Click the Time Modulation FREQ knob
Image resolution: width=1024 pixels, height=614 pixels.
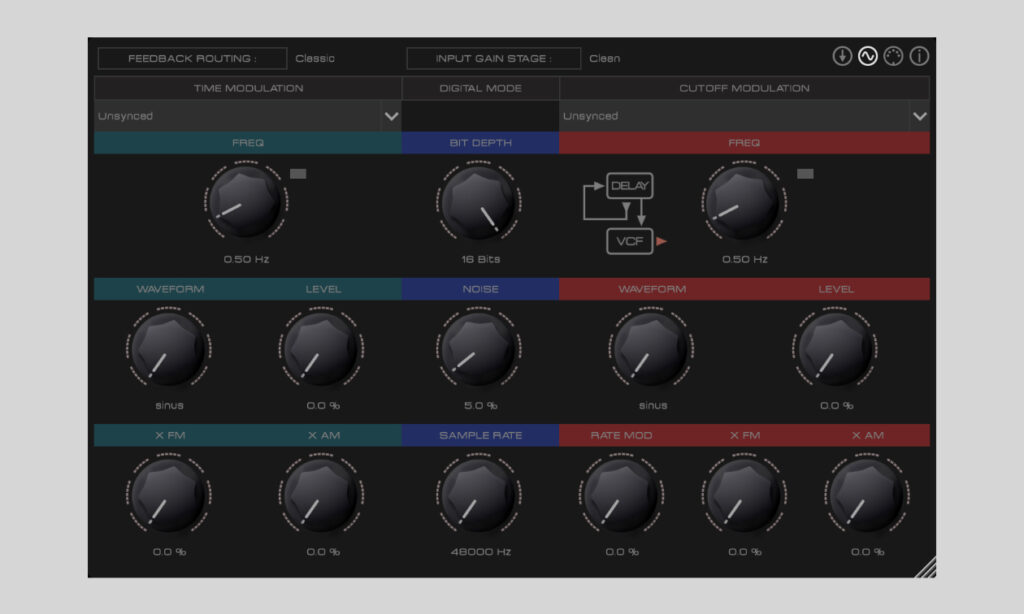point(246,201)
